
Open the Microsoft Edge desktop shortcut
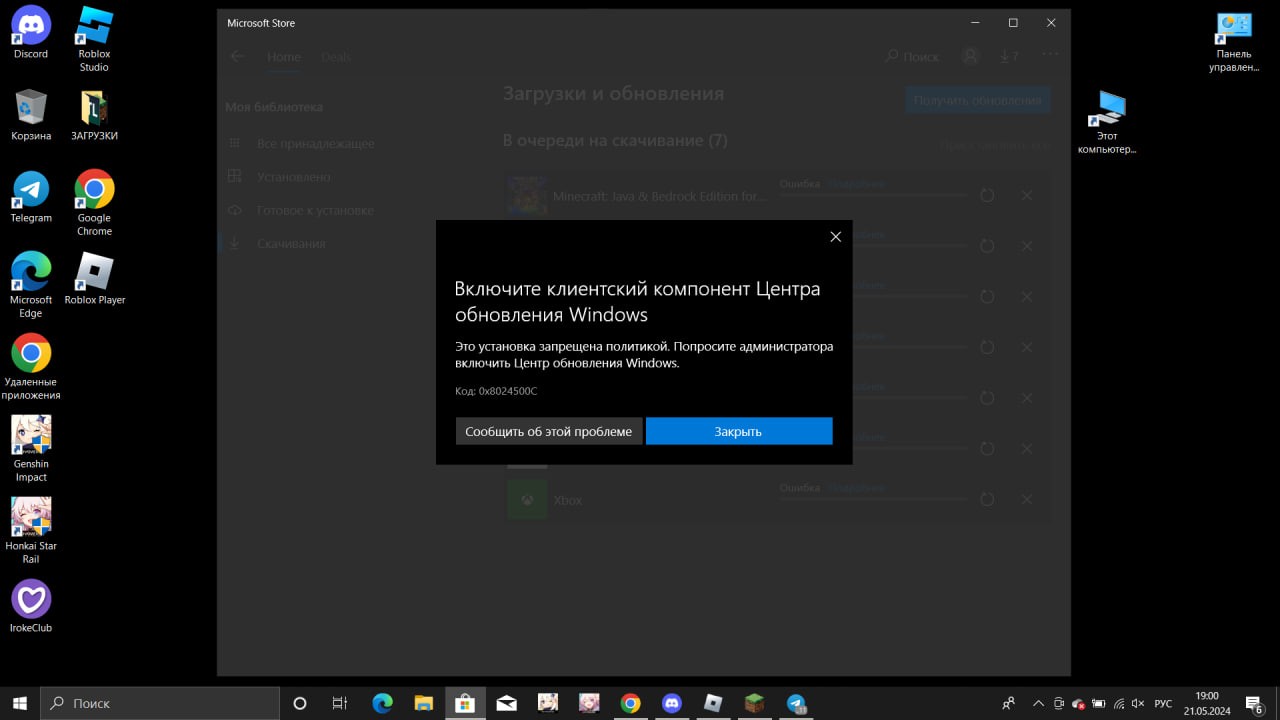click(31, 285)
